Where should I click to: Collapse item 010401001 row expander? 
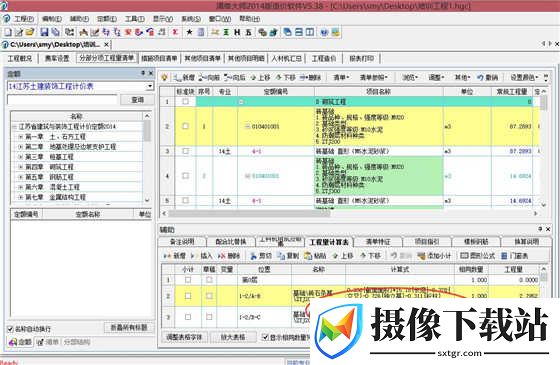click(247, 126)
